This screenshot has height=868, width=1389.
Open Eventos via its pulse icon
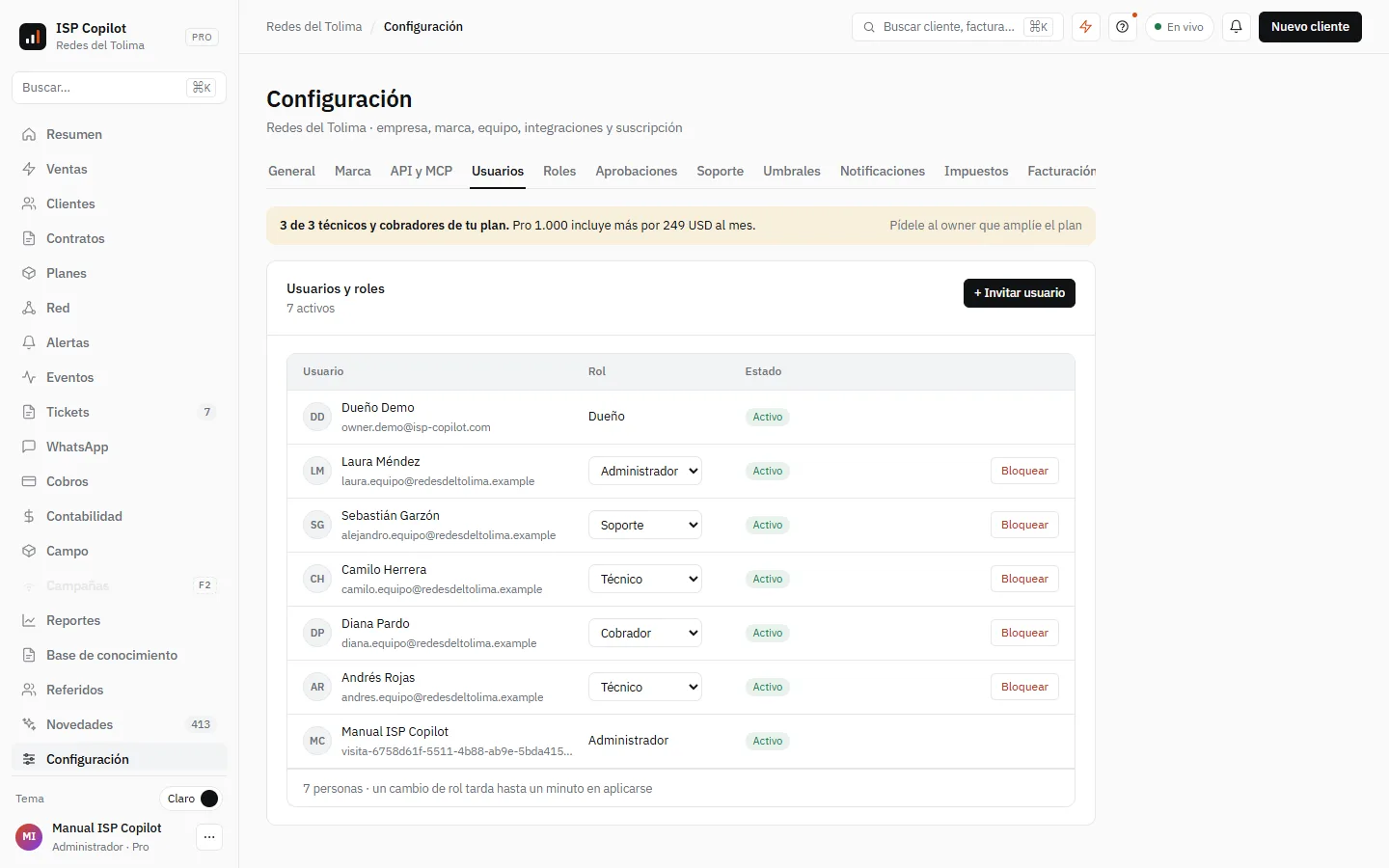coord(29,377)
